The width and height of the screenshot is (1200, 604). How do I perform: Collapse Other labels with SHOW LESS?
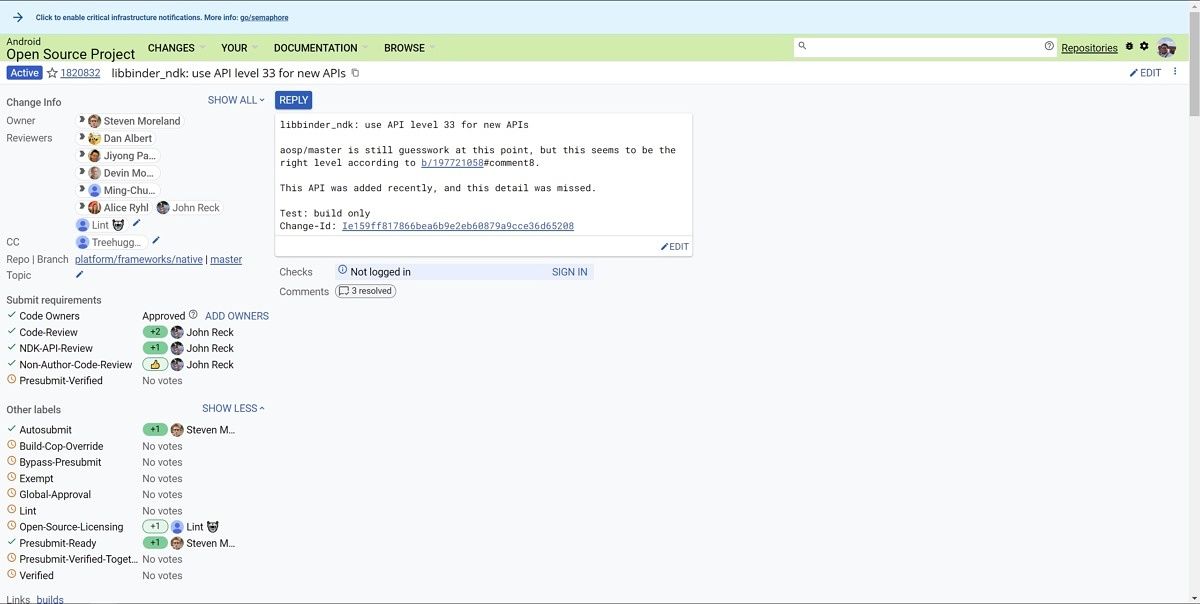233,408
